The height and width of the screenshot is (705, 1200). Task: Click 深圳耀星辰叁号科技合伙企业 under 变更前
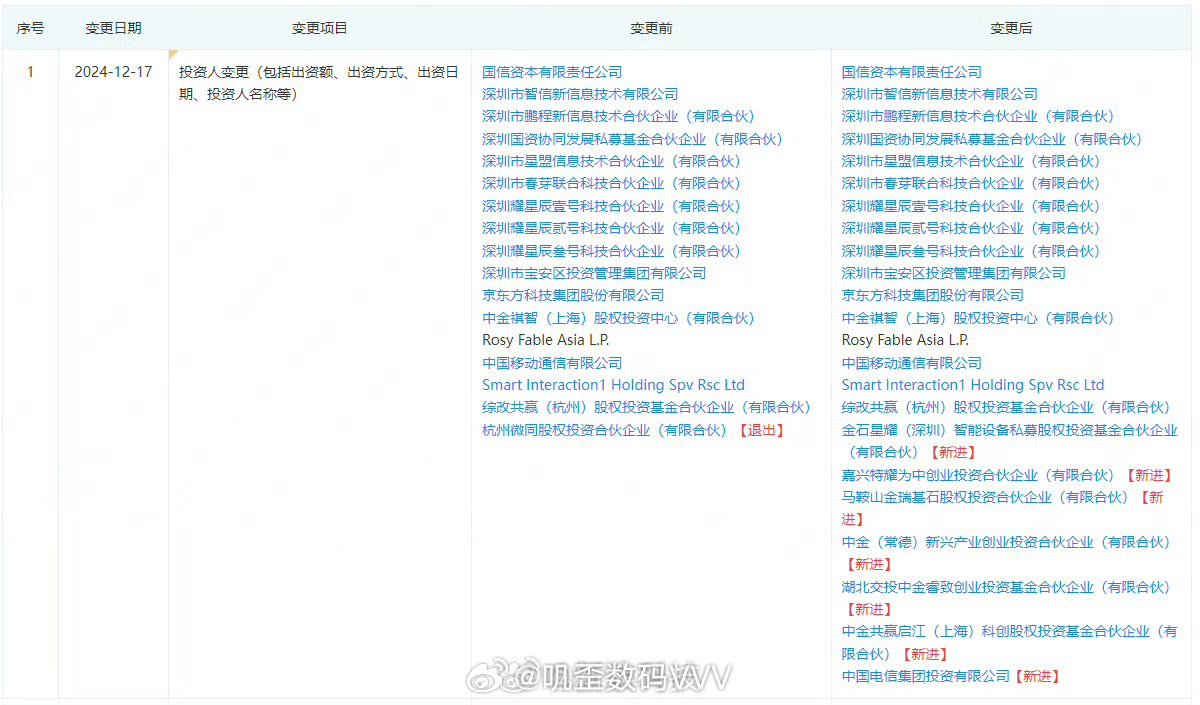[x=611, y=251]
